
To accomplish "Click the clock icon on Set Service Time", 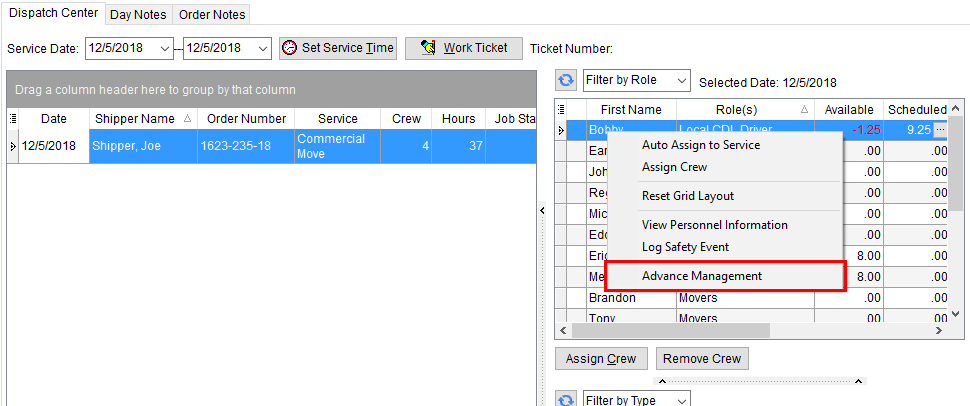I will pyautogui.click(x=290, y=48).
